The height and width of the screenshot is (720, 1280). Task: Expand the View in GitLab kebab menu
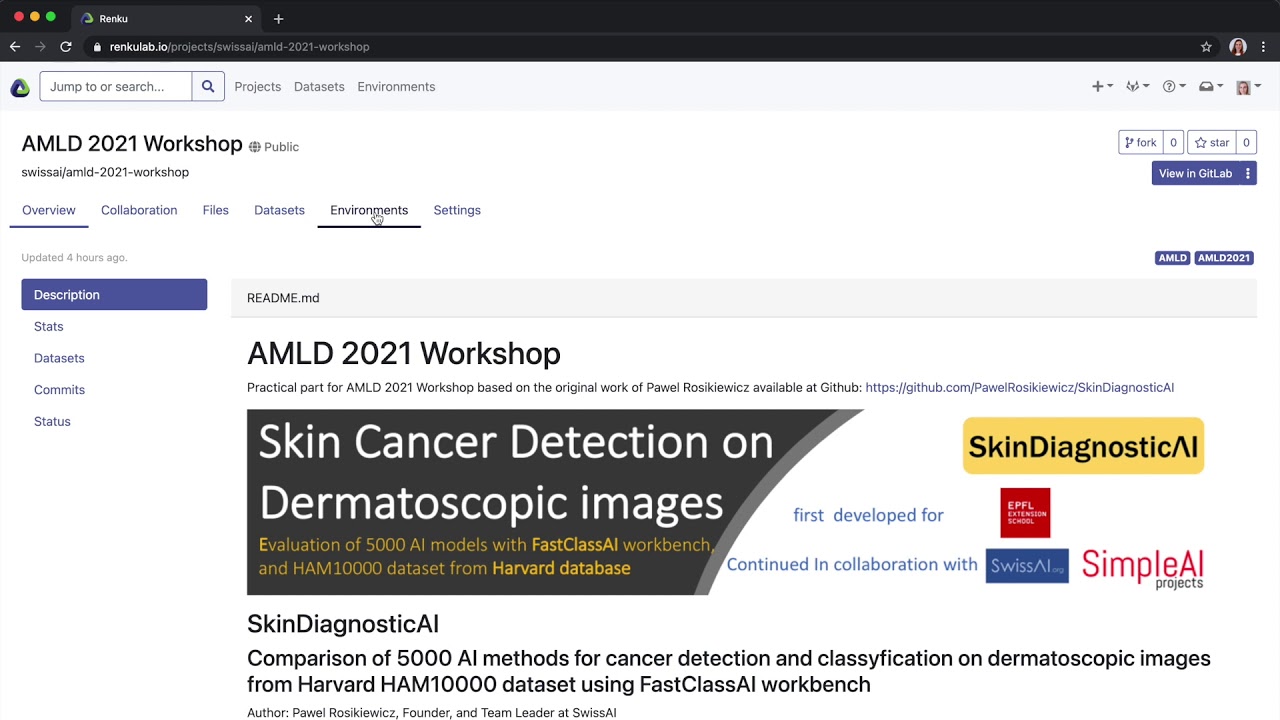tap(1248, 173)
